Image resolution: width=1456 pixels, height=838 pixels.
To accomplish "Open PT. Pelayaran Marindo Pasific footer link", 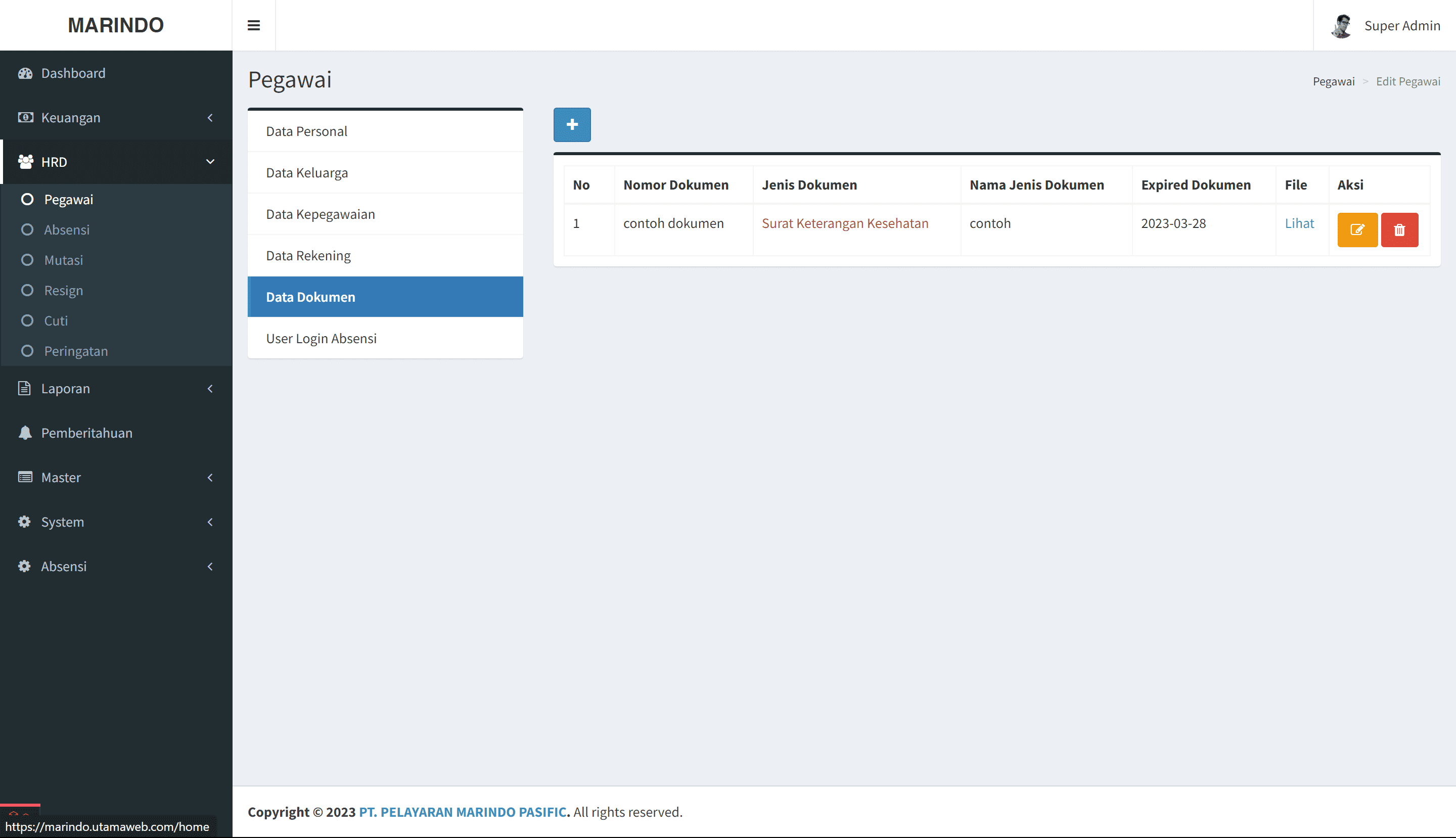I will (x=462, y=812).
